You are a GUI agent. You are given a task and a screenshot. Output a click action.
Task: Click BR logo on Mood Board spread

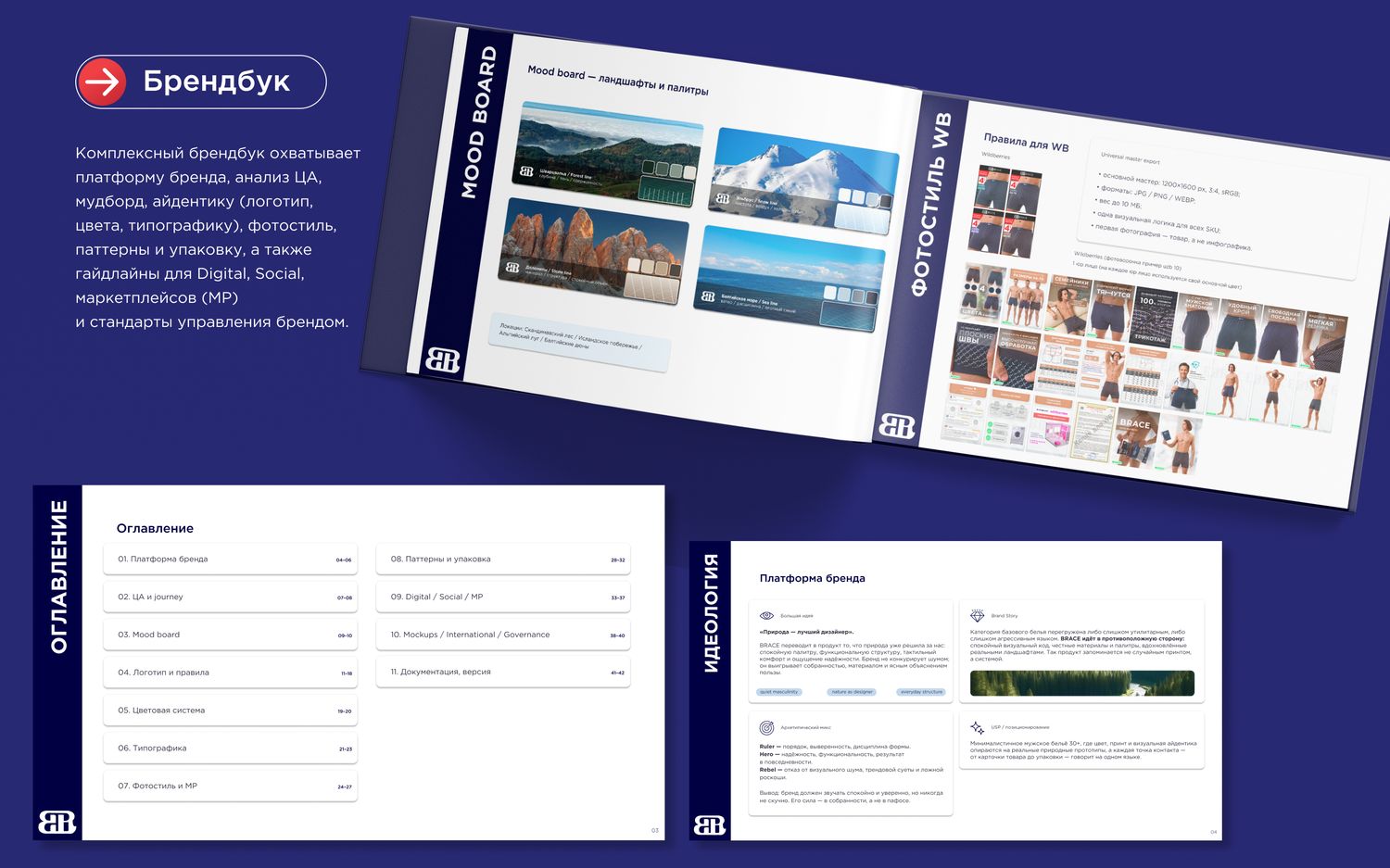[x=442, y=359]
